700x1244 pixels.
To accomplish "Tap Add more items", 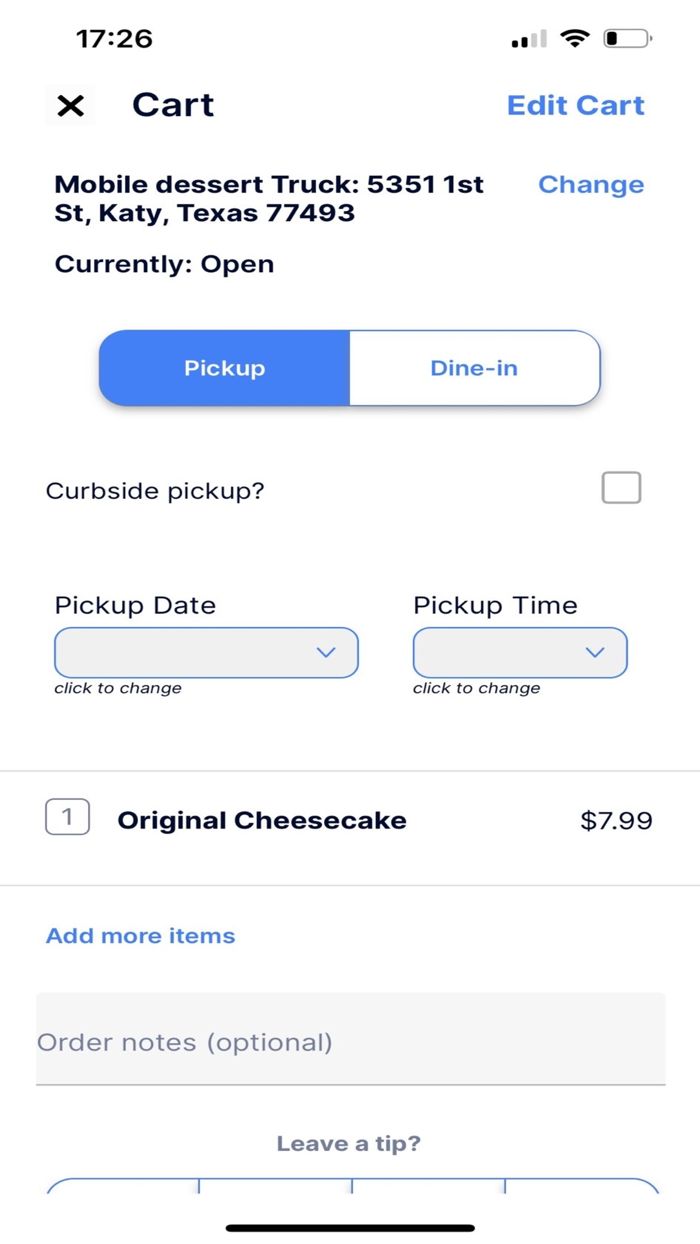I will 141,936.
